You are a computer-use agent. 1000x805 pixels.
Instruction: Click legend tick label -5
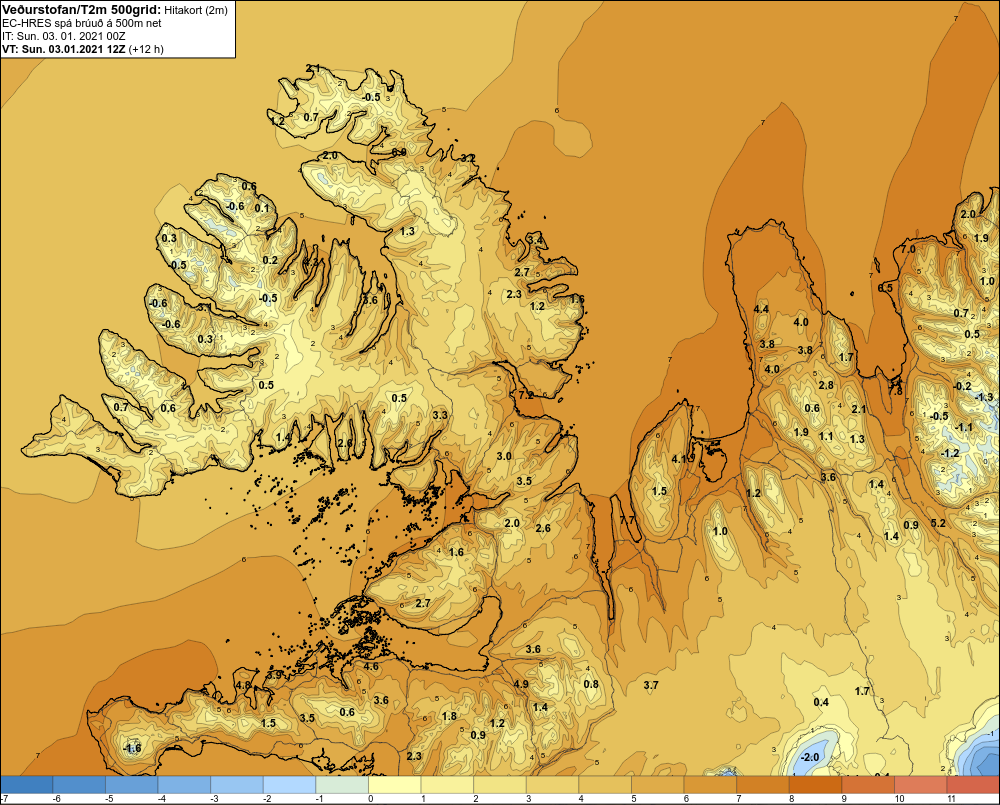pyautogui.click(x=108, y=799)
